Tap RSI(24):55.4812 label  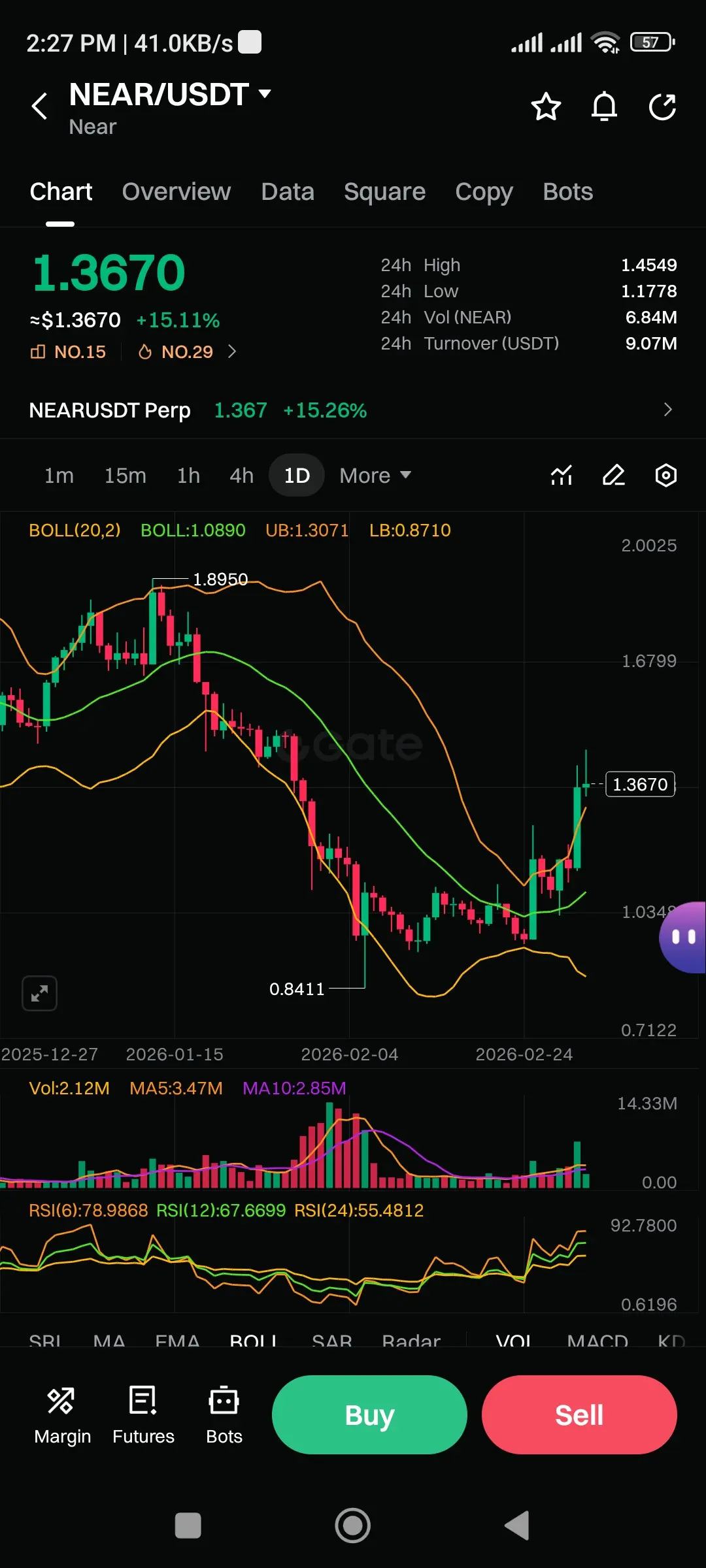[x=359, y=1211]
